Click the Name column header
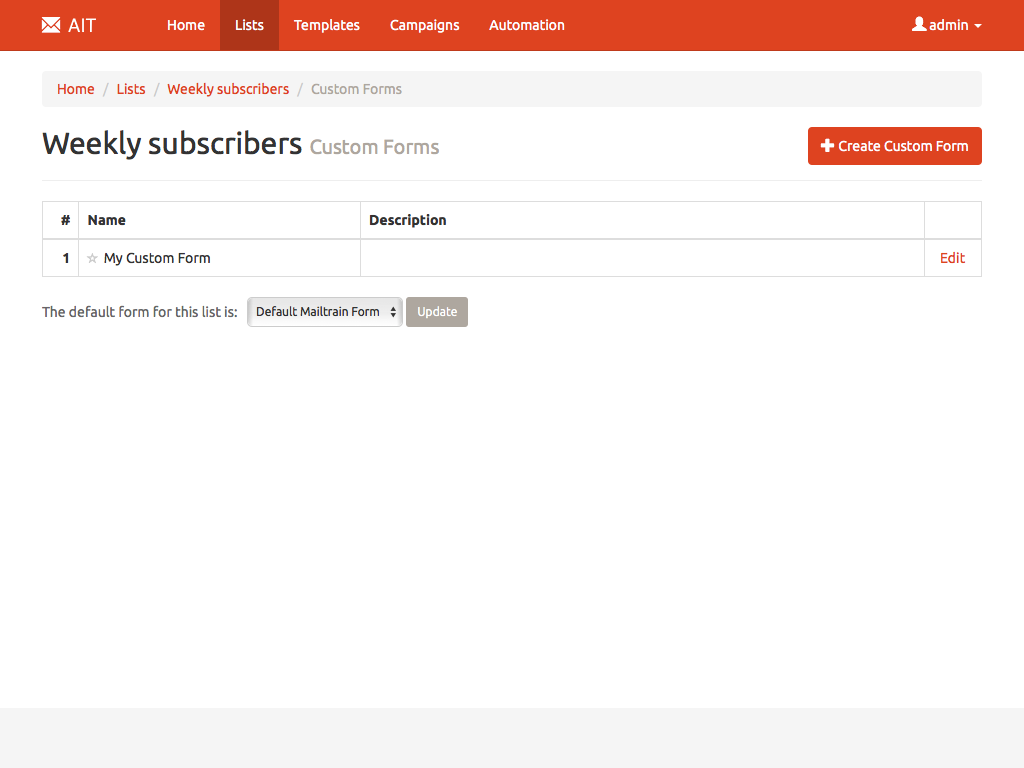The image size is (1024, 768). 107,220
